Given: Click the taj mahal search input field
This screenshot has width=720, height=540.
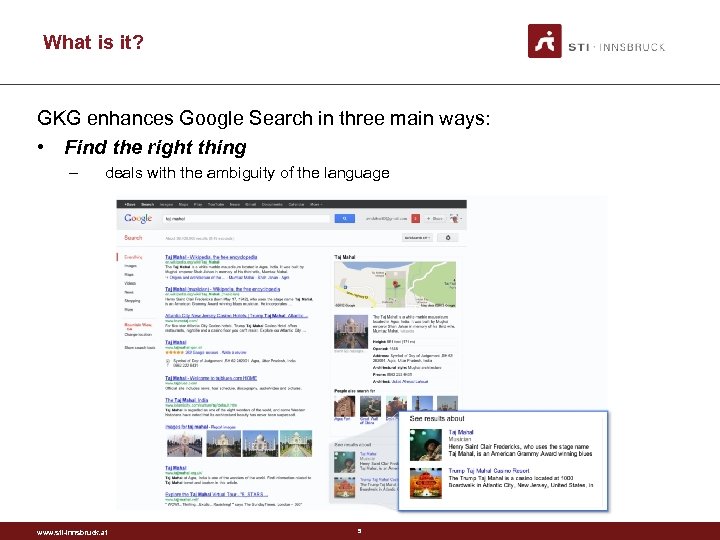Looking at the screenshot, I should point(246,219).
